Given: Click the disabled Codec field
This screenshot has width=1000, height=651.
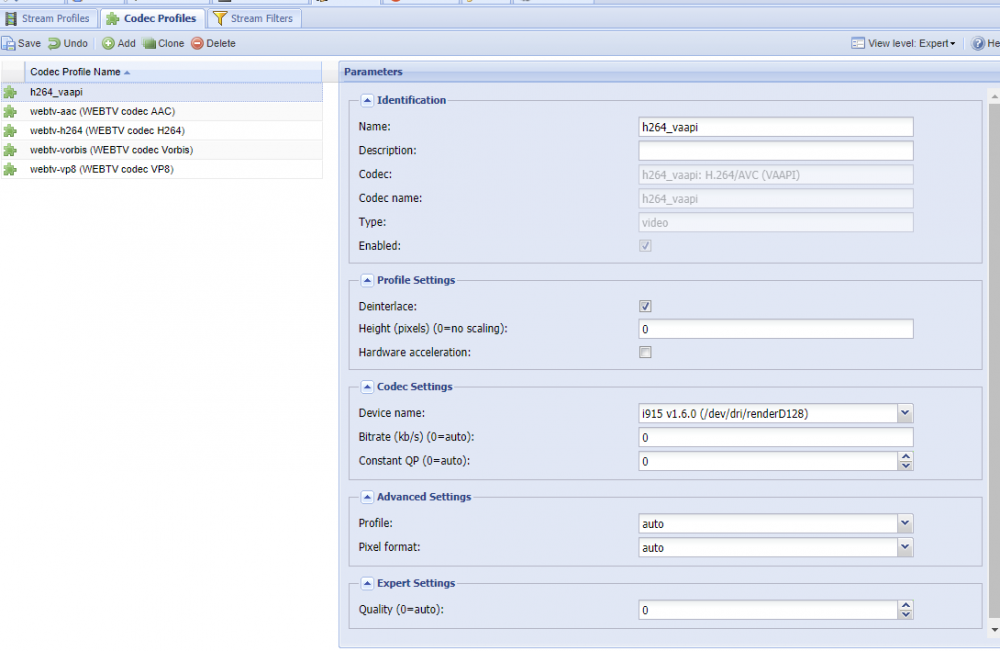Looking at the screenshot, I should 776,175.
